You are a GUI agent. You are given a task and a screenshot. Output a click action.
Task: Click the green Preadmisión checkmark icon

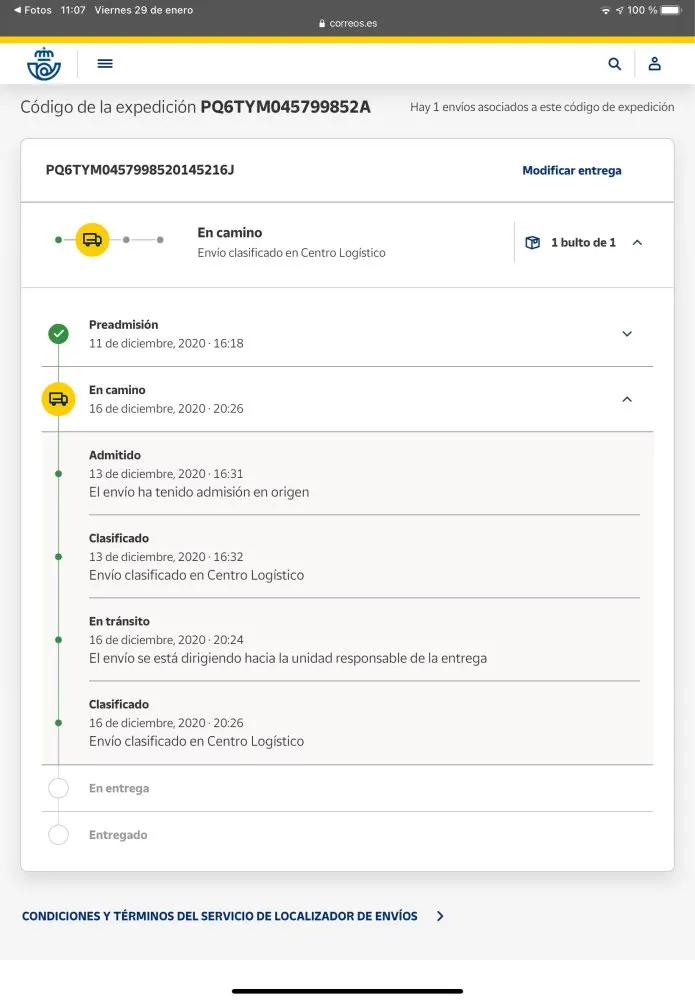tap(59, 334)
